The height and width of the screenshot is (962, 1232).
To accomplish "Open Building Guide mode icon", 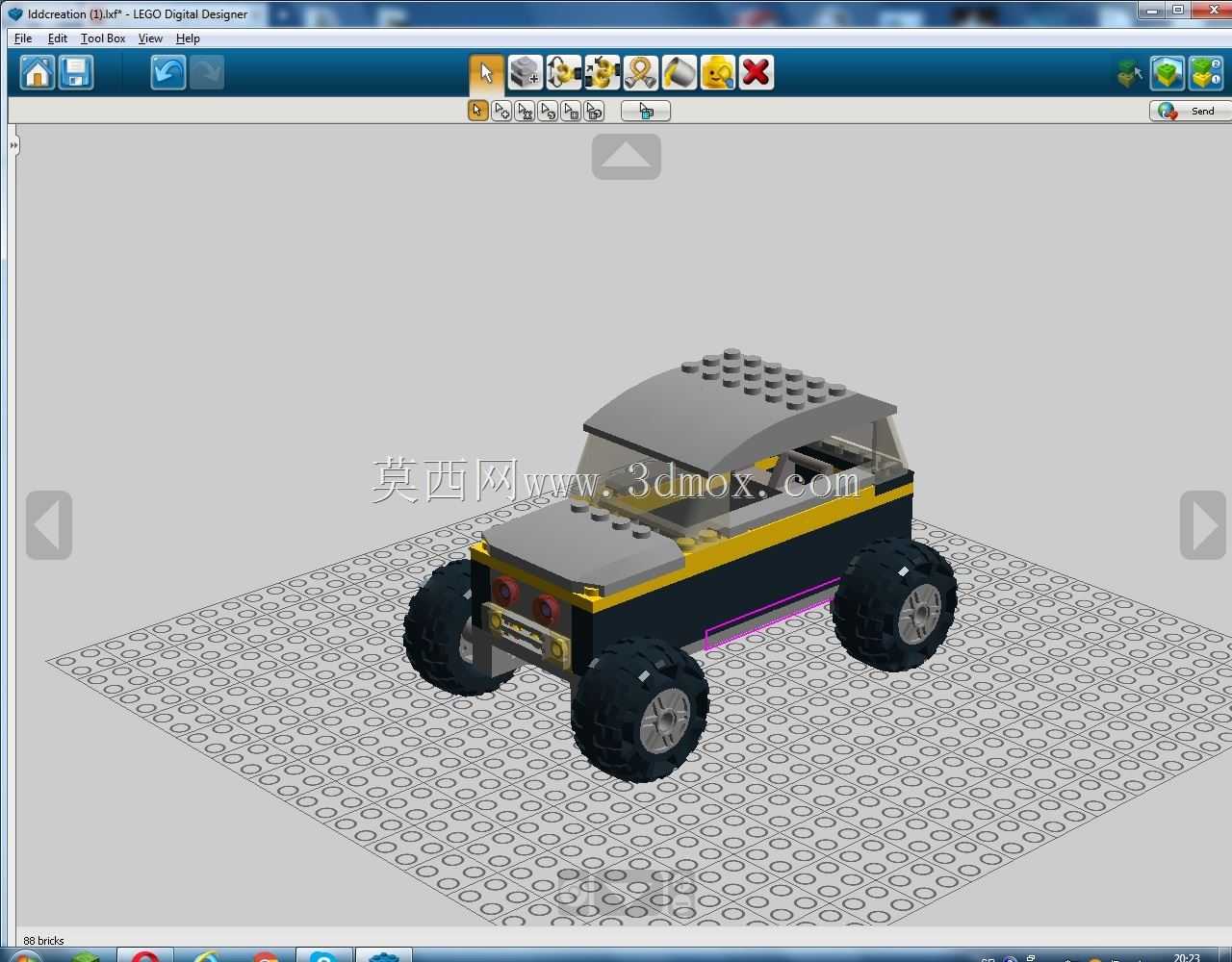I will pyautogui.click(x=1206, y=73).
